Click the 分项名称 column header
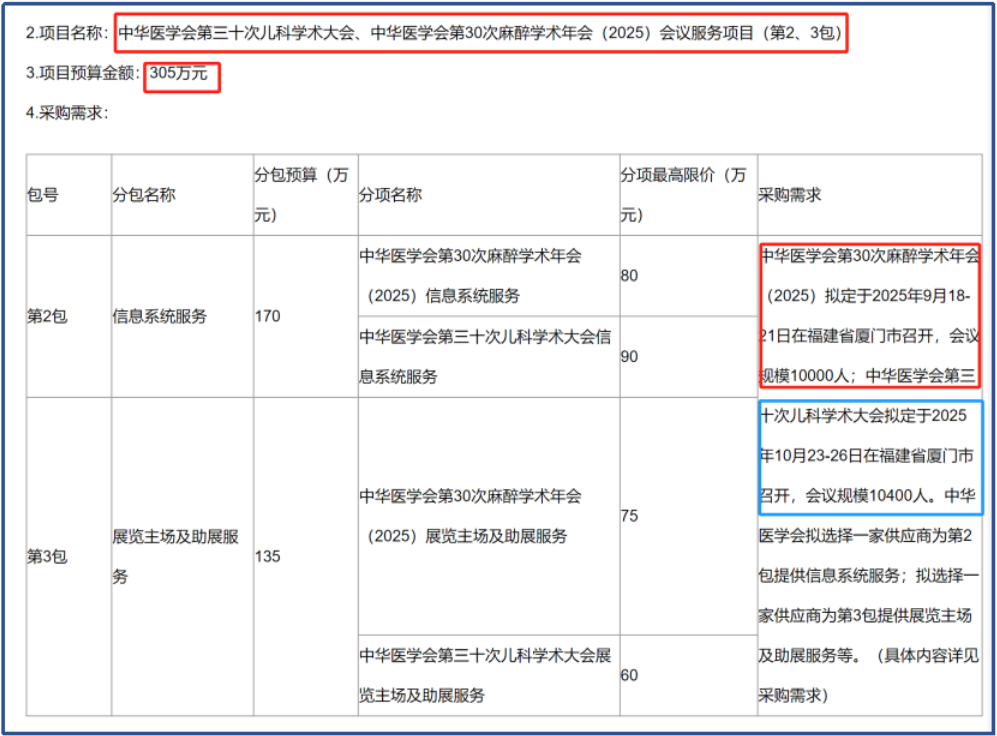 [x=392, y=195]
